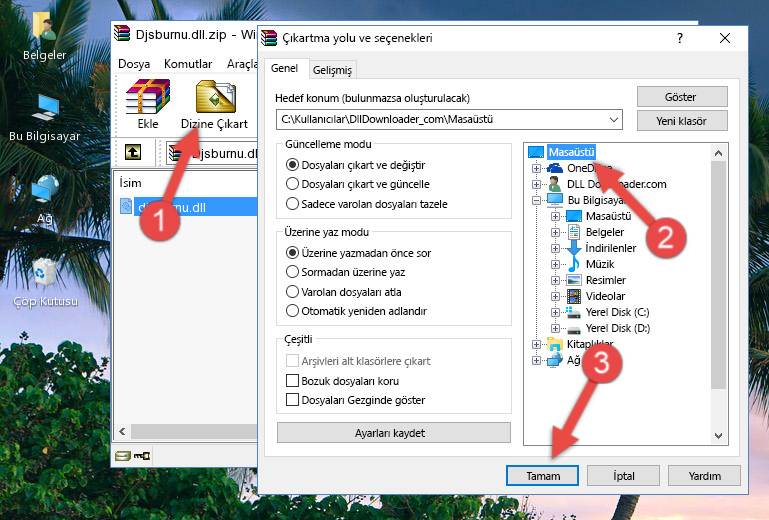Open Belgeler desktop shortcut
Screen dimensions: 769x520
(44, 36)
